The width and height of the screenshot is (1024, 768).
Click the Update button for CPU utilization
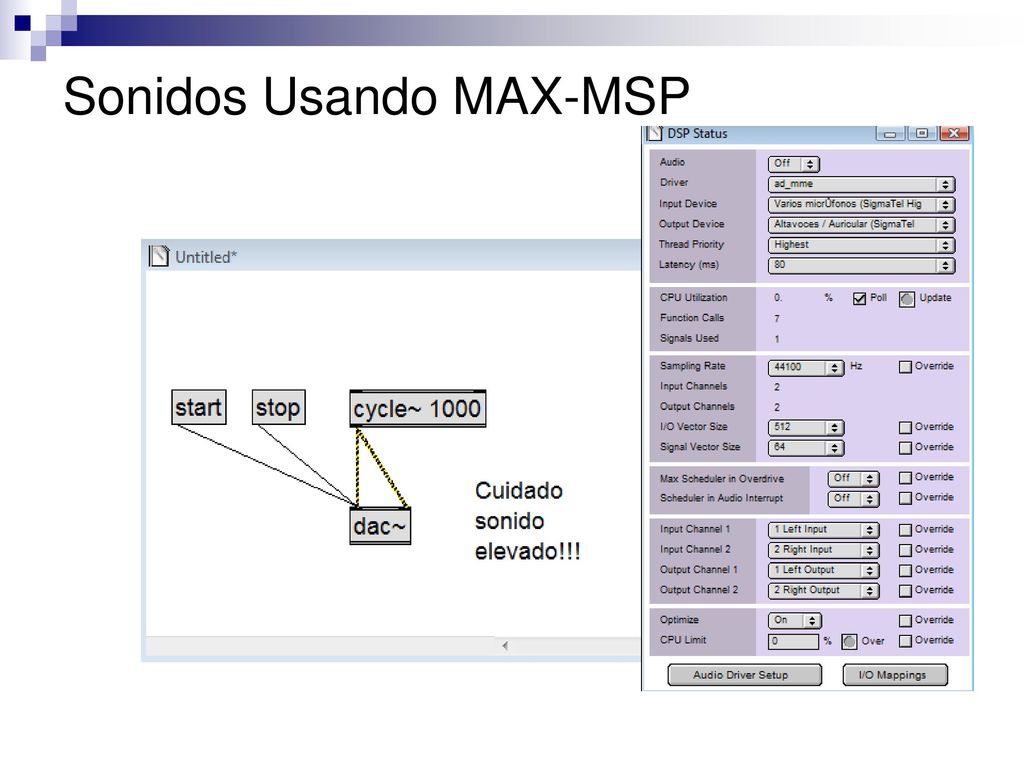(x=906, y=298)
